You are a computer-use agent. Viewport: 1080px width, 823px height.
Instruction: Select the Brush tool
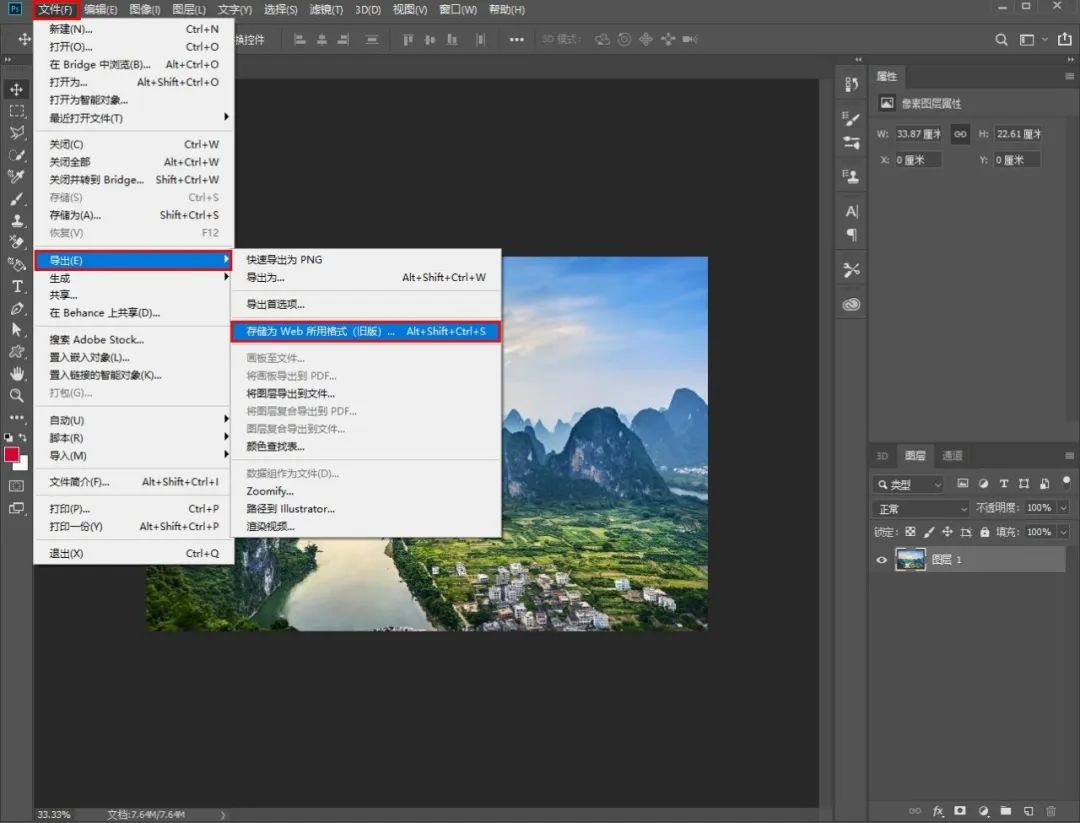coord(17,199)
